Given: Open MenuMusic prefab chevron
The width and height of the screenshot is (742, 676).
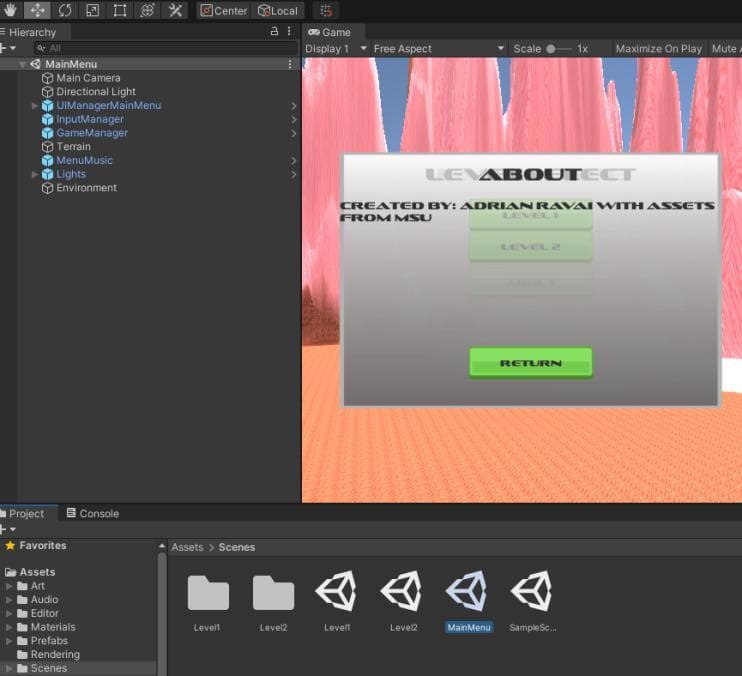Looking at the screenshot, I should (293, 160).
